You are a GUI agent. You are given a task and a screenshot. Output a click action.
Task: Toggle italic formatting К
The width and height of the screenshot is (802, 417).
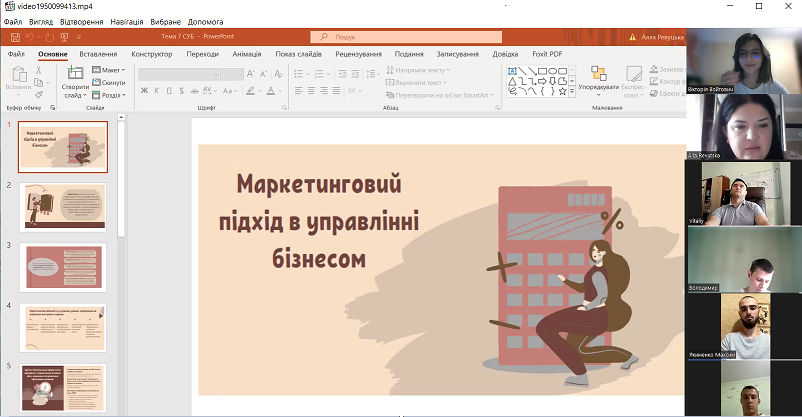(x=157, y=91)
